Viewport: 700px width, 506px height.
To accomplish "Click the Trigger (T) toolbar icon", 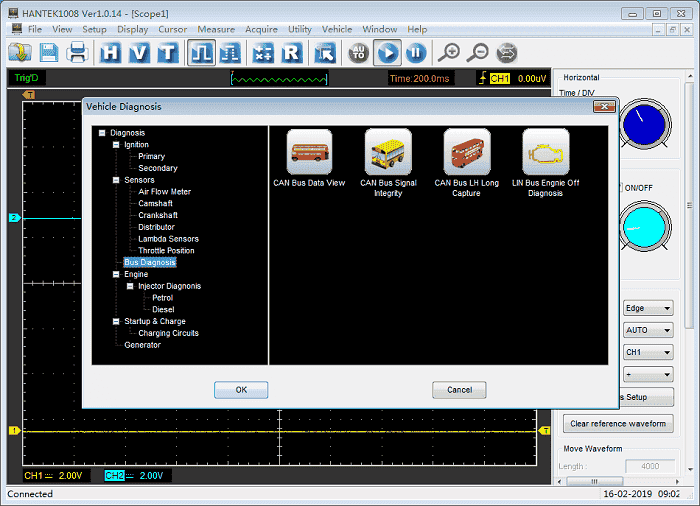I will click(x=168, y=53).
